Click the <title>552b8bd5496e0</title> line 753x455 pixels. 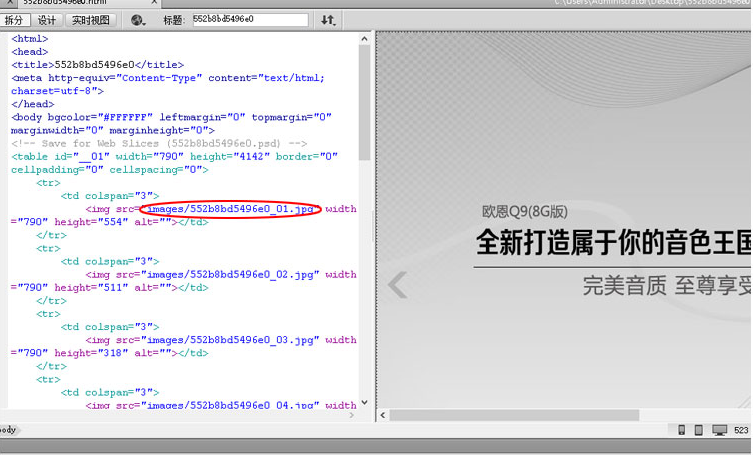(97, 65)
